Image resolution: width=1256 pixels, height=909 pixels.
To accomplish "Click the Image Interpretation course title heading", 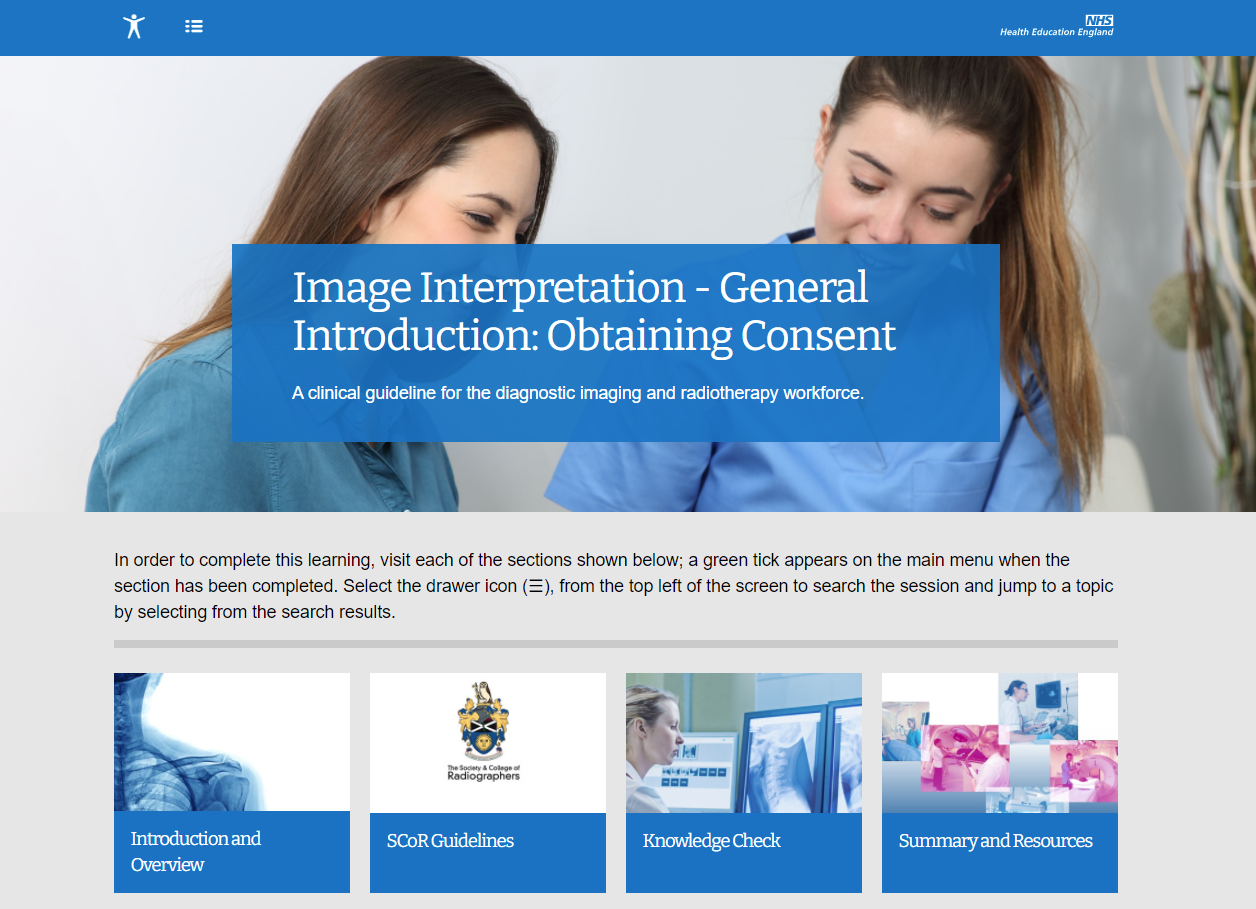I will pyautogui.click(x=594, y=311).
